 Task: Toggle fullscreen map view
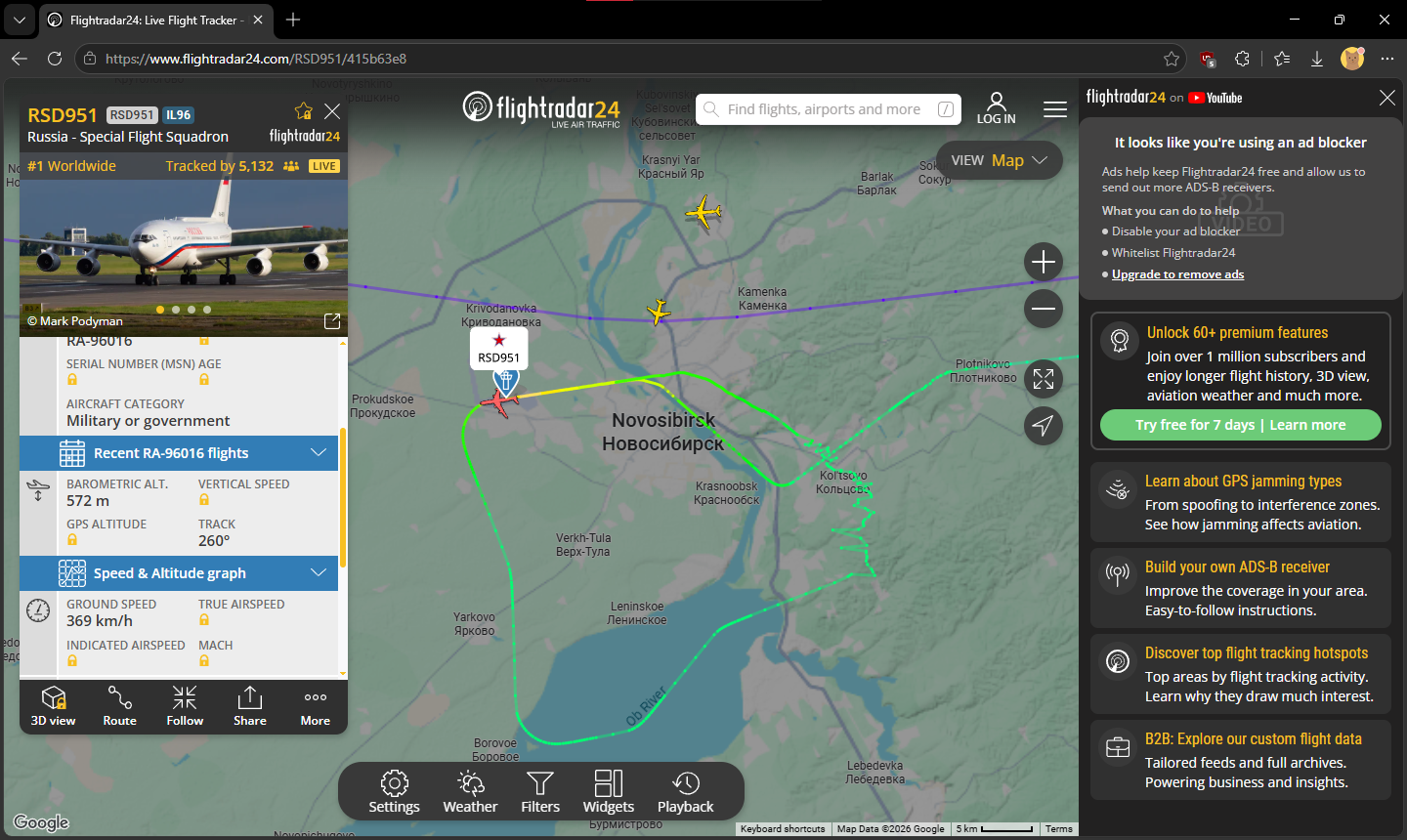[1044, 379]
